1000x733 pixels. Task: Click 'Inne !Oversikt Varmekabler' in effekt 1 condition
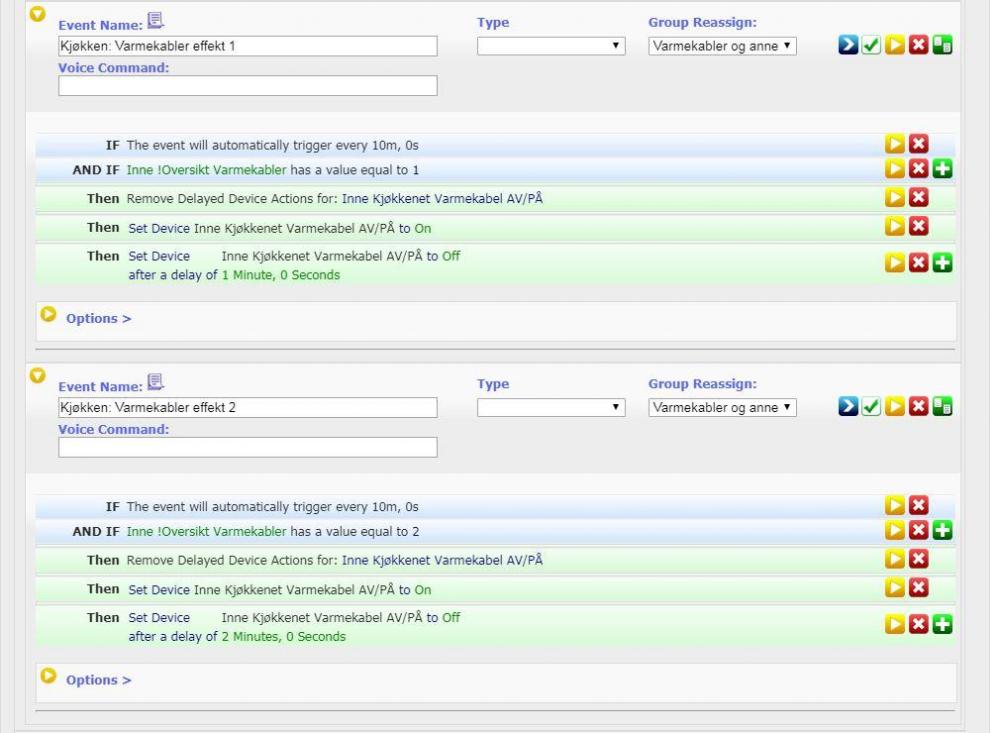pyautogui.click(x=206, y=170)
